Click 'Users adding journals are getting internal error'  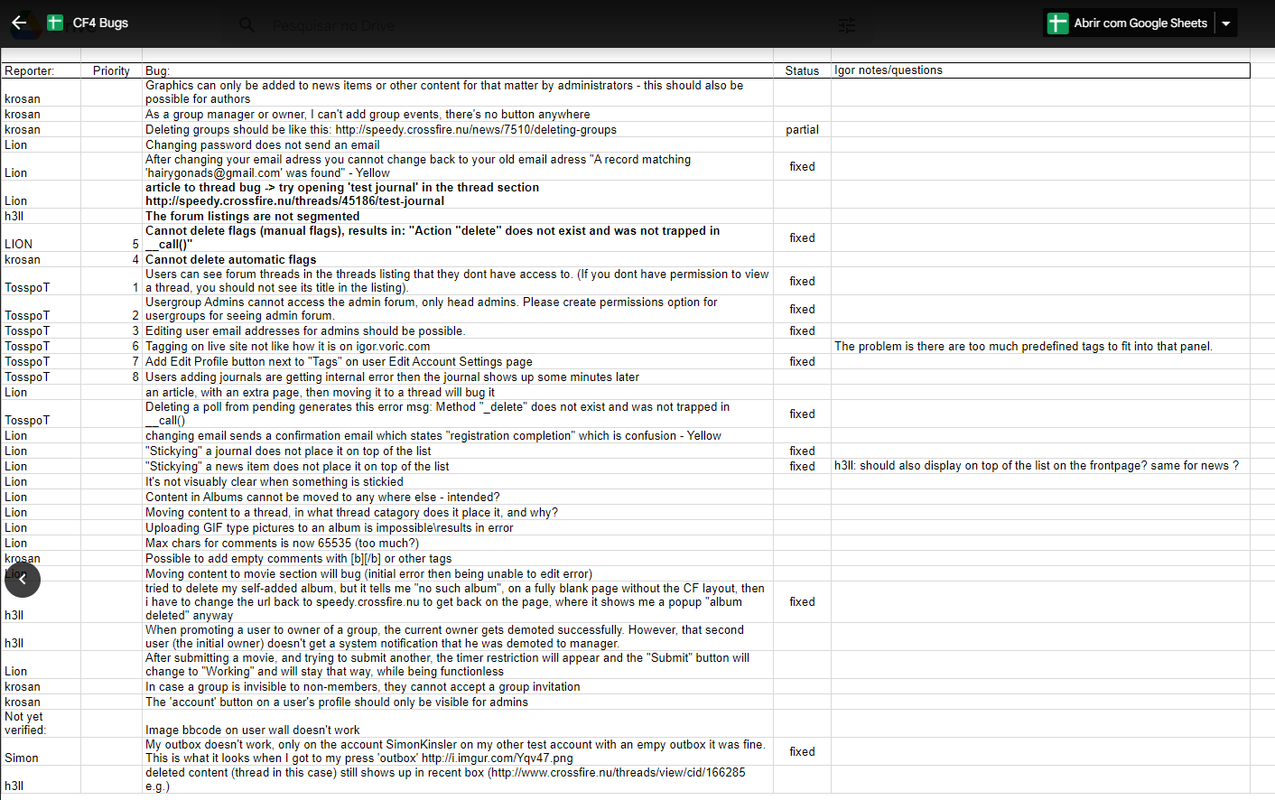pyautogui.click(x=458, y=377)
